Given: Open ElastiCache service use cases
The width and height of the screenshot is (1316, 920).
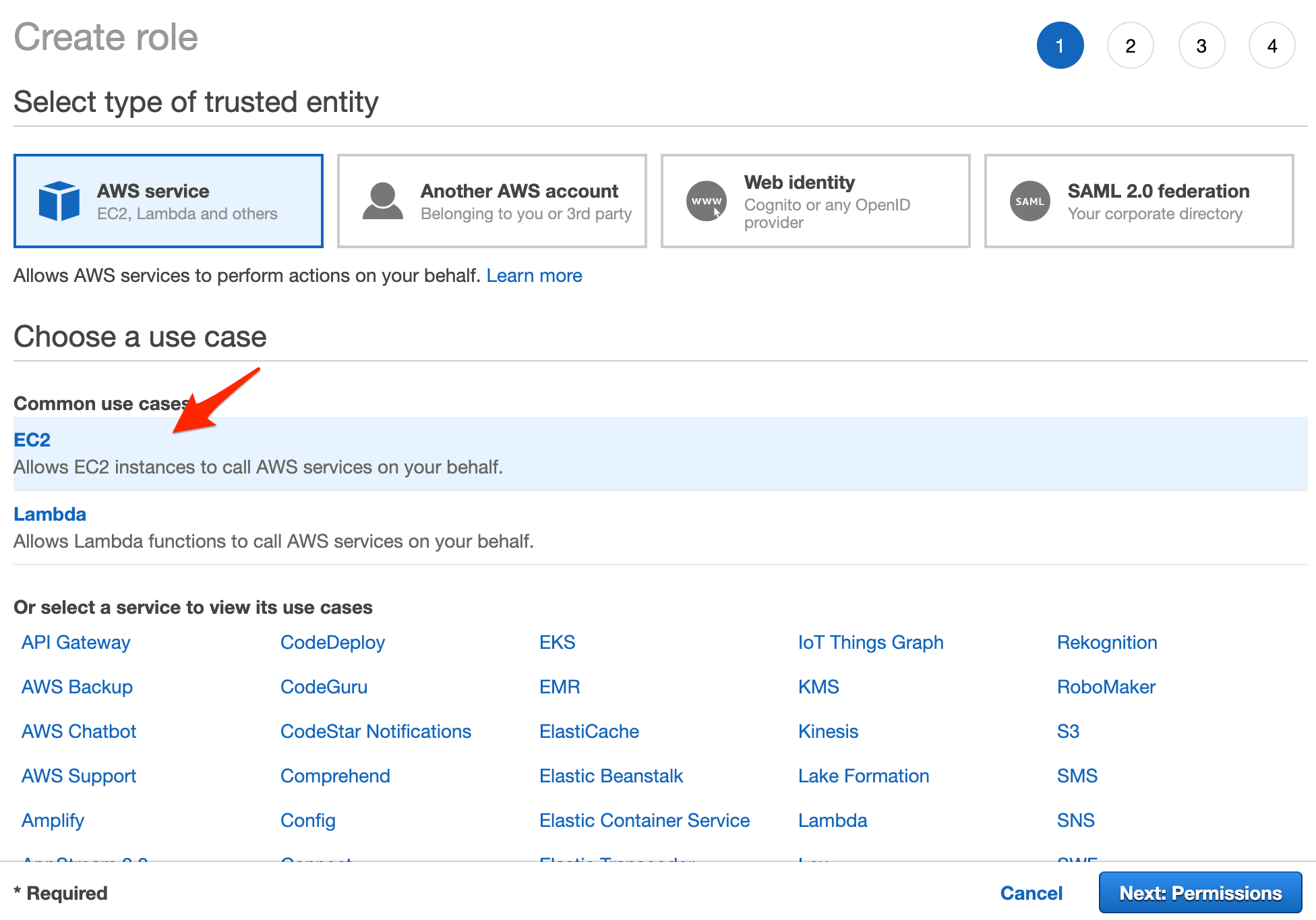Looking at the screenshot, I should point(589,731).
